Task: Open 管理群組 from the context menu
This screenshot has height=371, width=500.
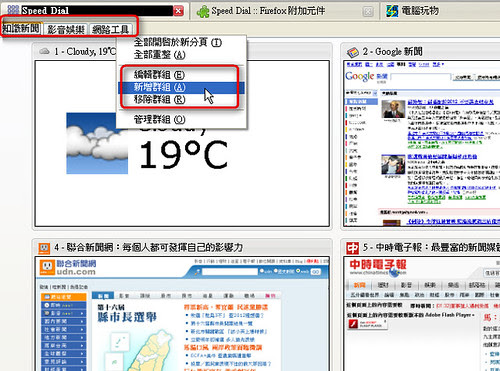Action: click(x=159, y=119)
